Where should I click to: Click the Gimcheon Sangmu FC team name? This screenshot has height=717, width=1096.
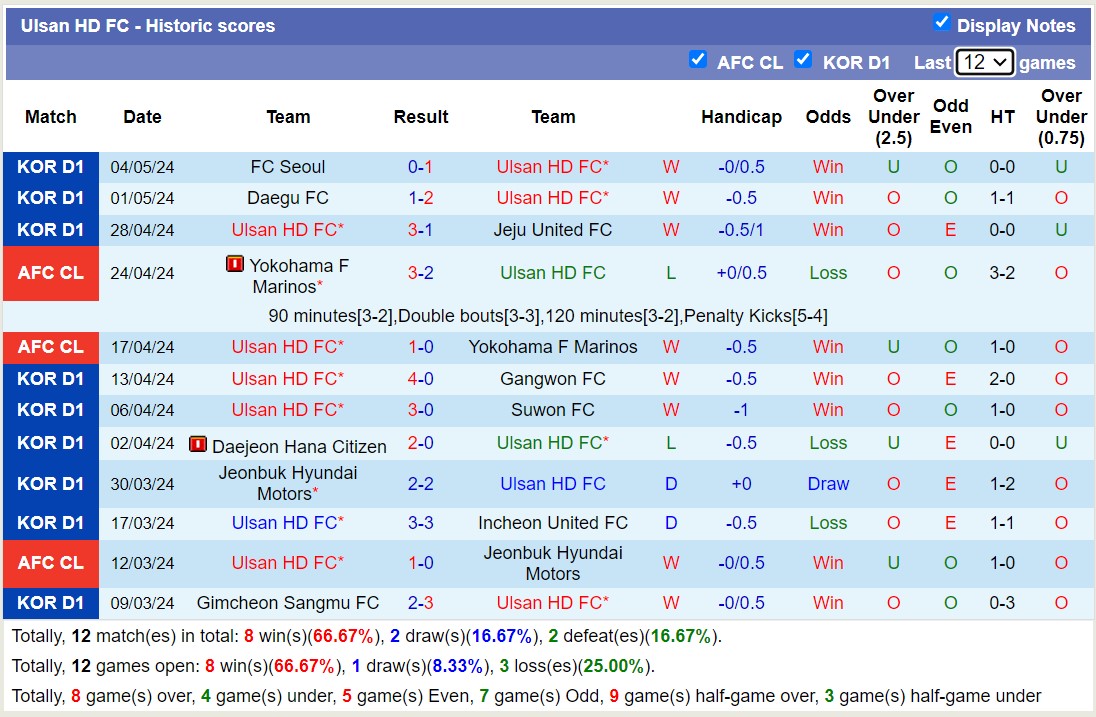pyautogui.click(x=288, y=603)
